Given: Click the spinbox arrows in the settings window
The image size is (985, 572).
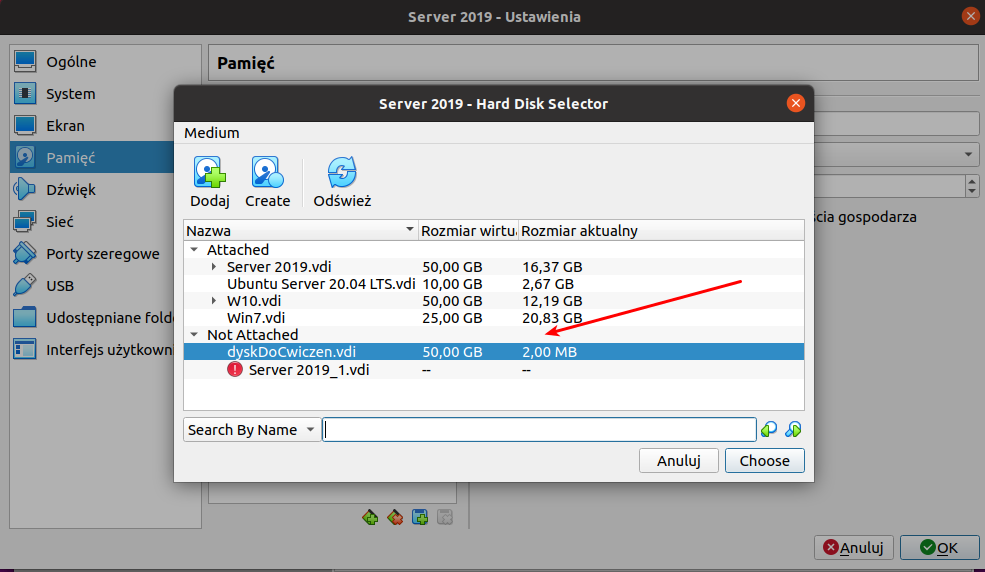Looking at the screenshot, I should coord(972,186).
